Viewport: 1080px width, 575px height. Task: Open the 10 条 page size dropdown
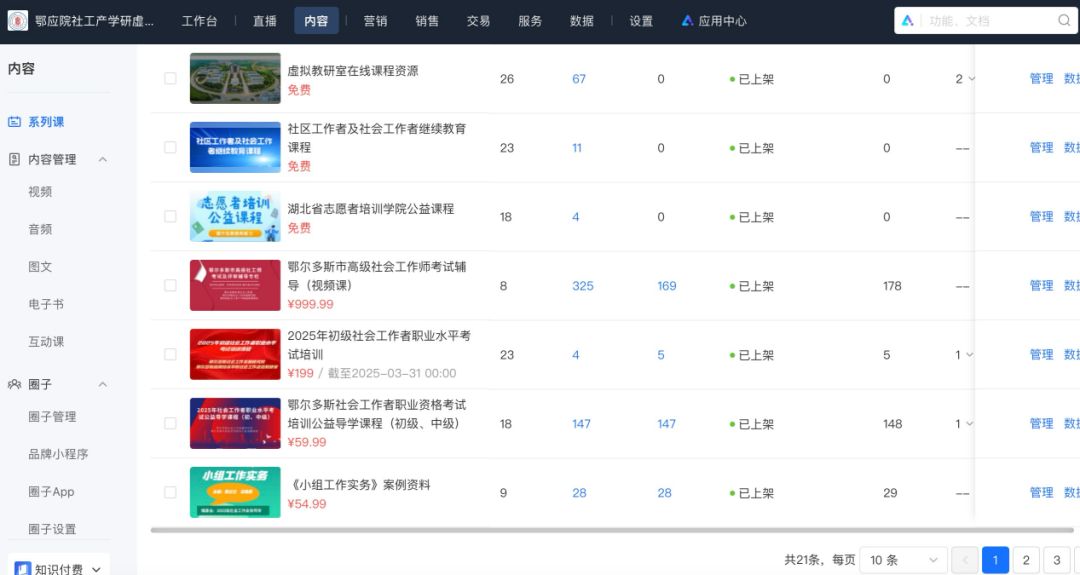click(x=903, y=560)
